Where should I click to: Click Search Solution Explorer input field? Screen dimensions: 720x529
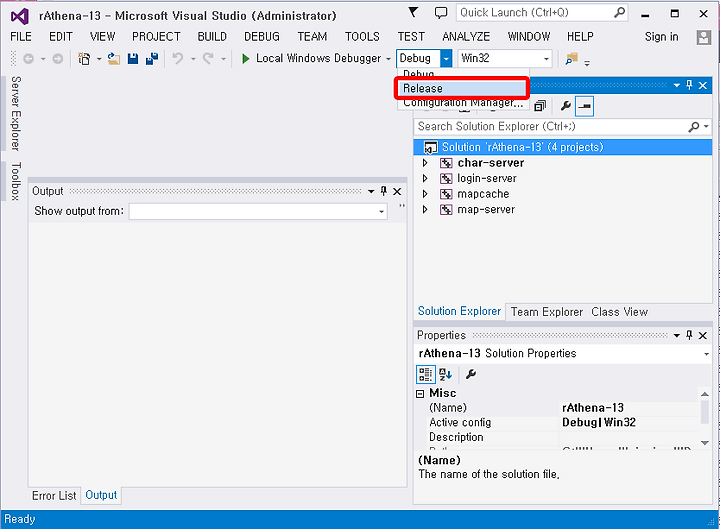click(551, 126)
